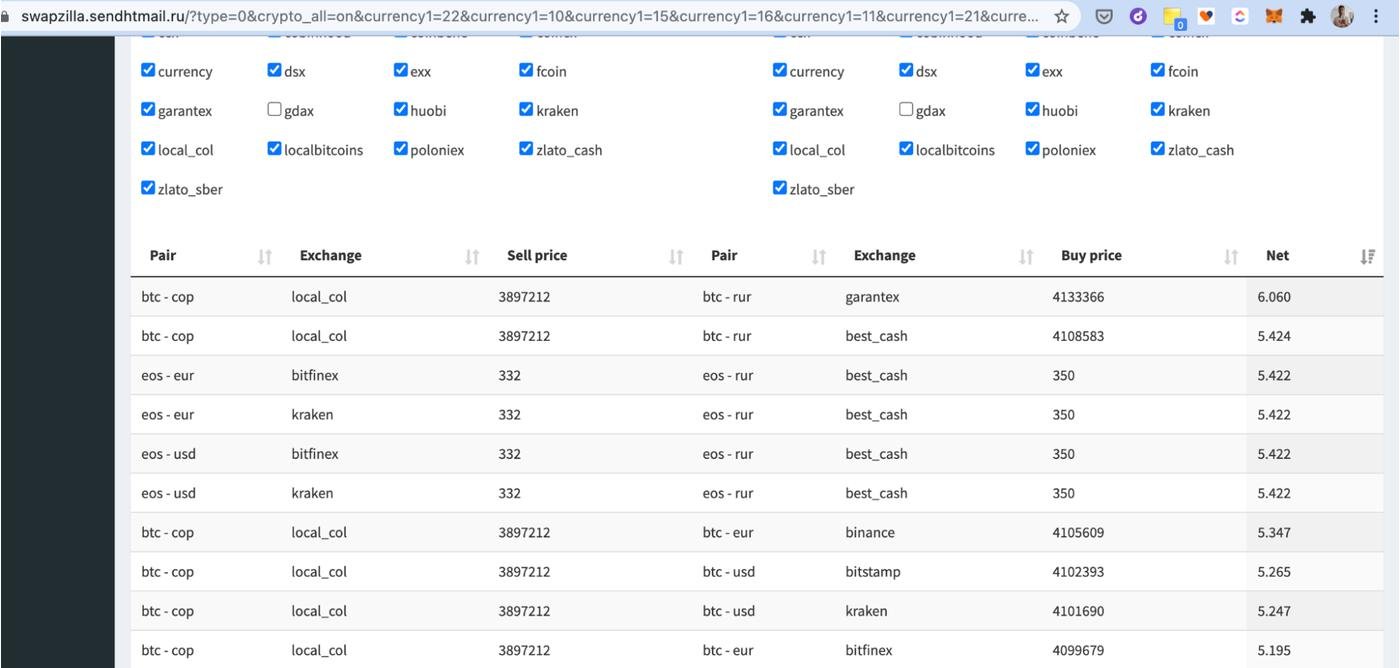Click the purple circular extension icon
The image size is (1400, 668).
point(1138,16)
